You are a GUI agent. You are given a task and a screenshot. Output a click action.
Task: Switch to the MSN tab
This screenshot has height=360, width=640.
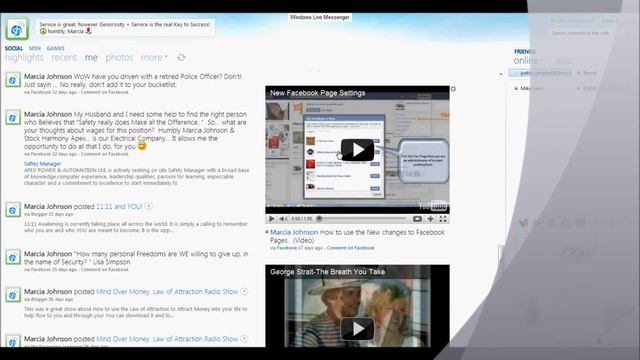(35, 48)
